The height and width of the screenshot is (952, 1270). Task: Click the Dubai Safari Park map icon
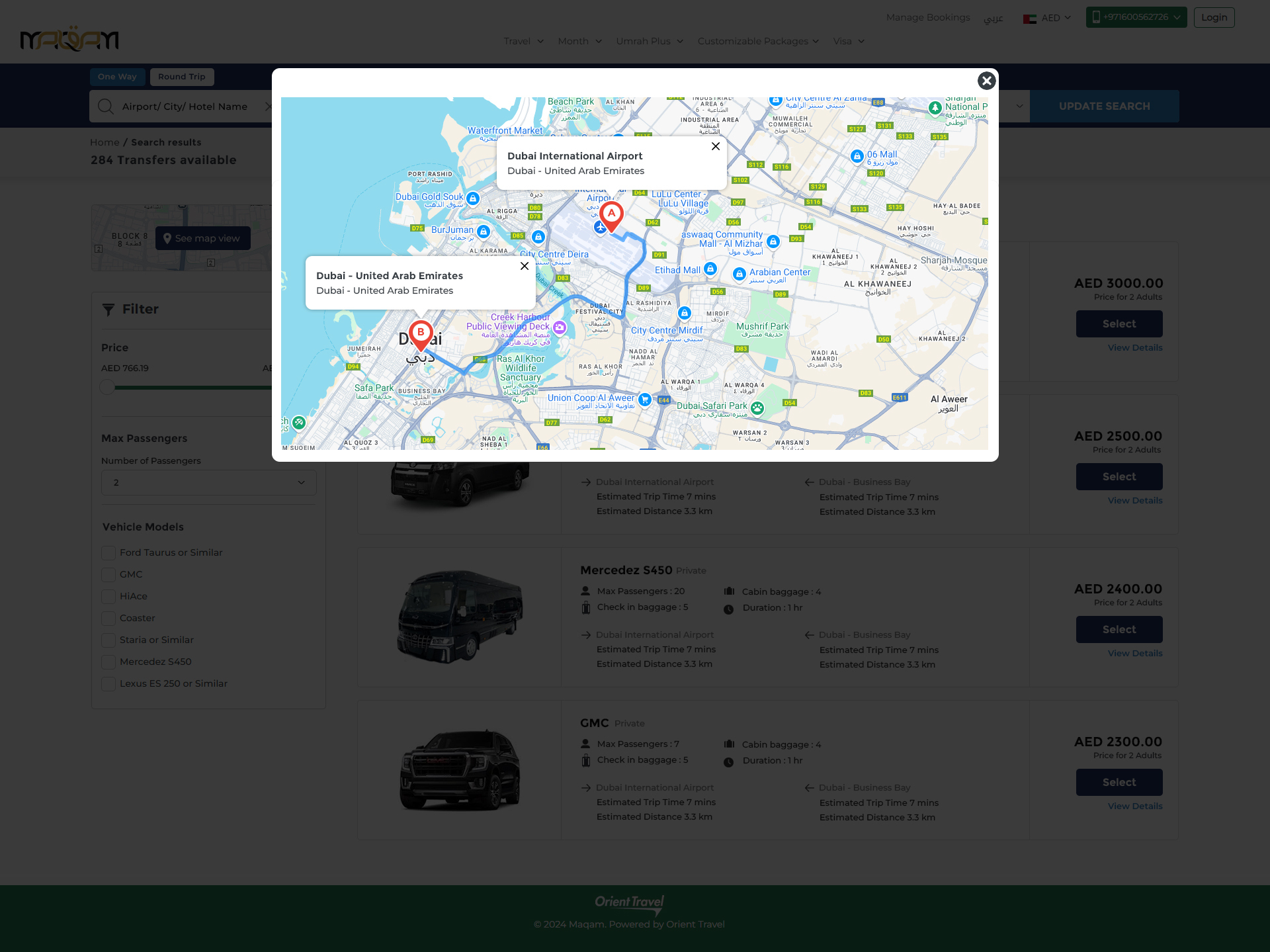coord(757,408)
